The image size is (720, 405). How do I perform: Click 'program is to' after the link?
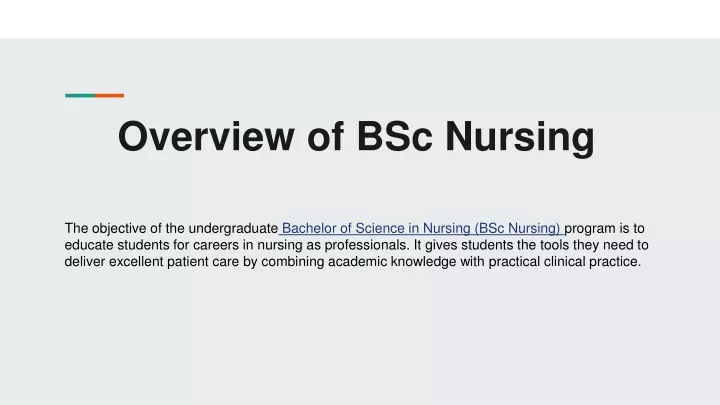pyautogui.click(x=604, y=228)
